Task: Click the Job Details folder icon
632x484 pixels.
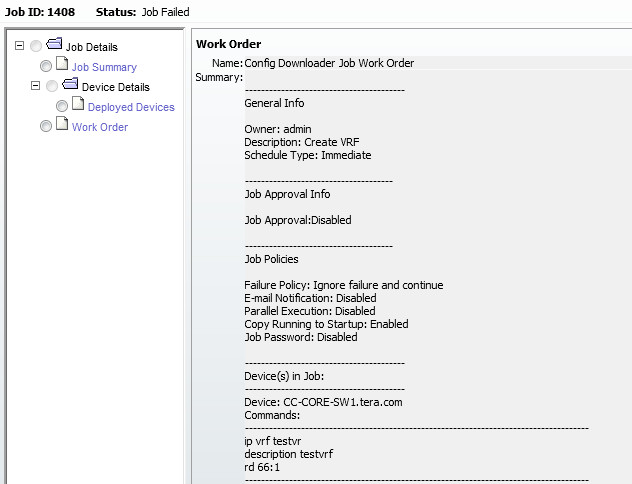Action: click(x=54, y=44)
